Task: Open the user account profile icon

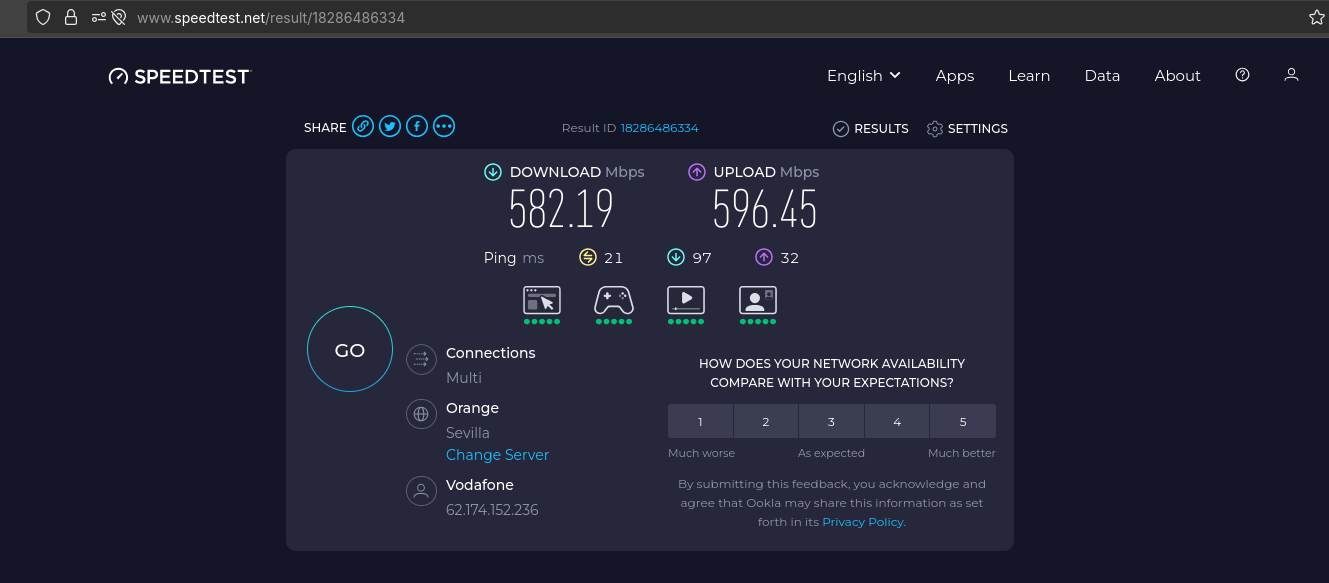Action: coord(1291,75)
